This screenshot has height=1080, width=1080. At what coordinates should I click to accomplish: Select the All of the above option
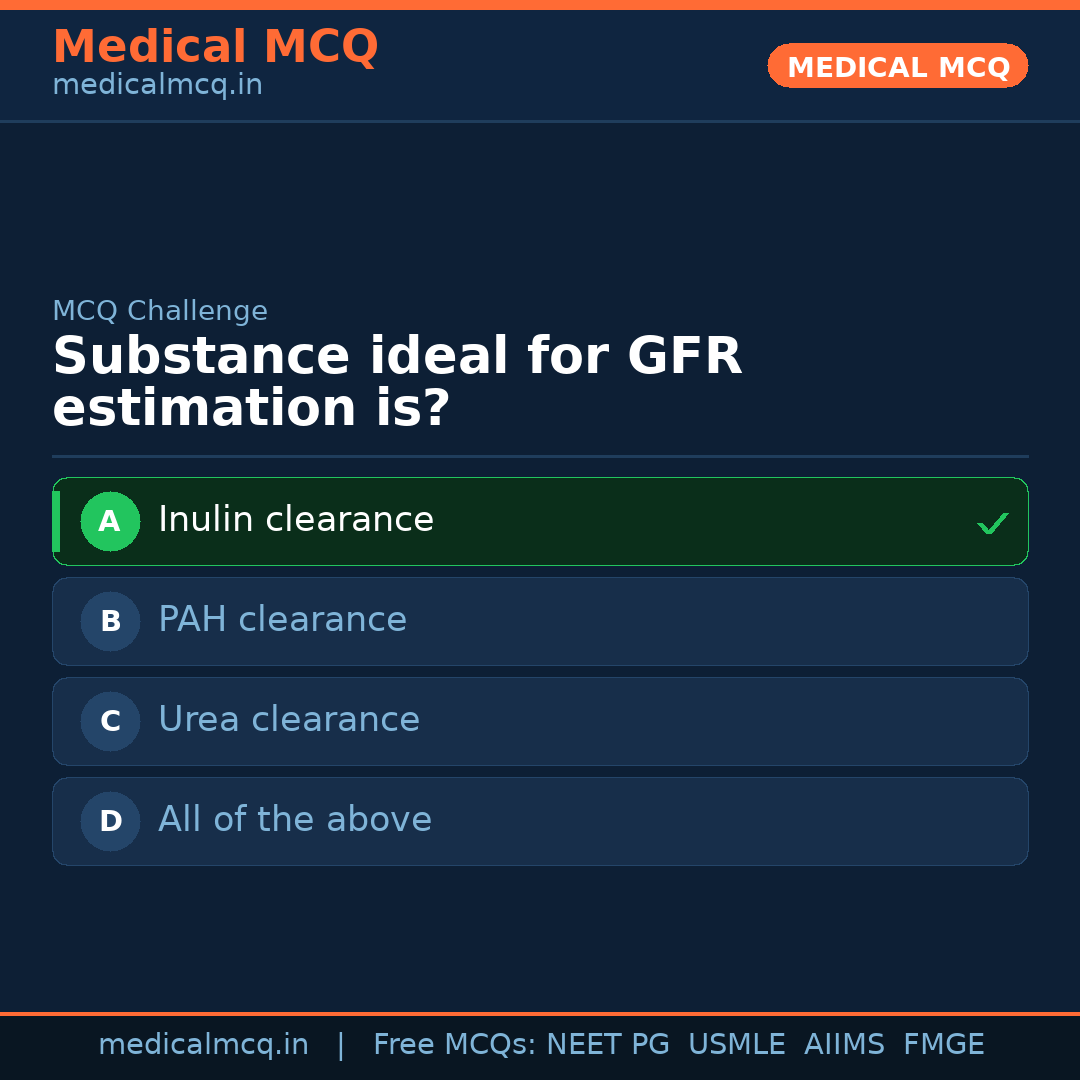click(x=295, y=820)
